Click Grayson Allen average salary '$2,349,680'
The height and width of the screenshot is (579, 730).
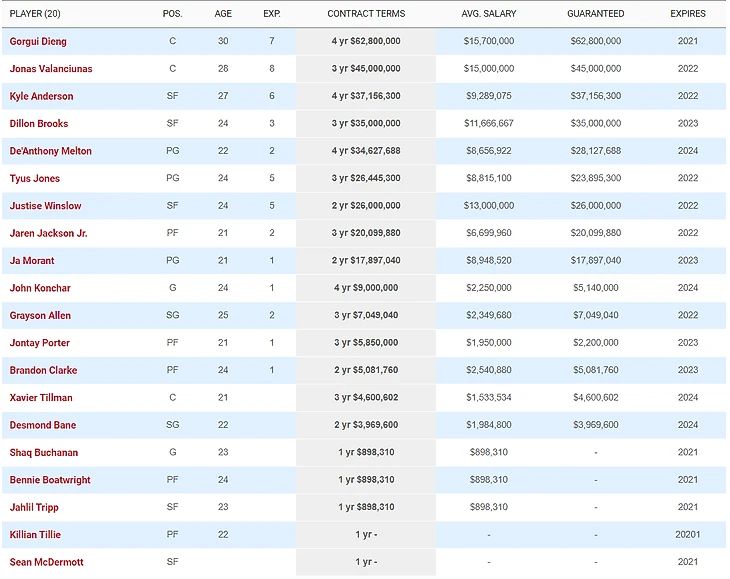(x=489, y=316)
